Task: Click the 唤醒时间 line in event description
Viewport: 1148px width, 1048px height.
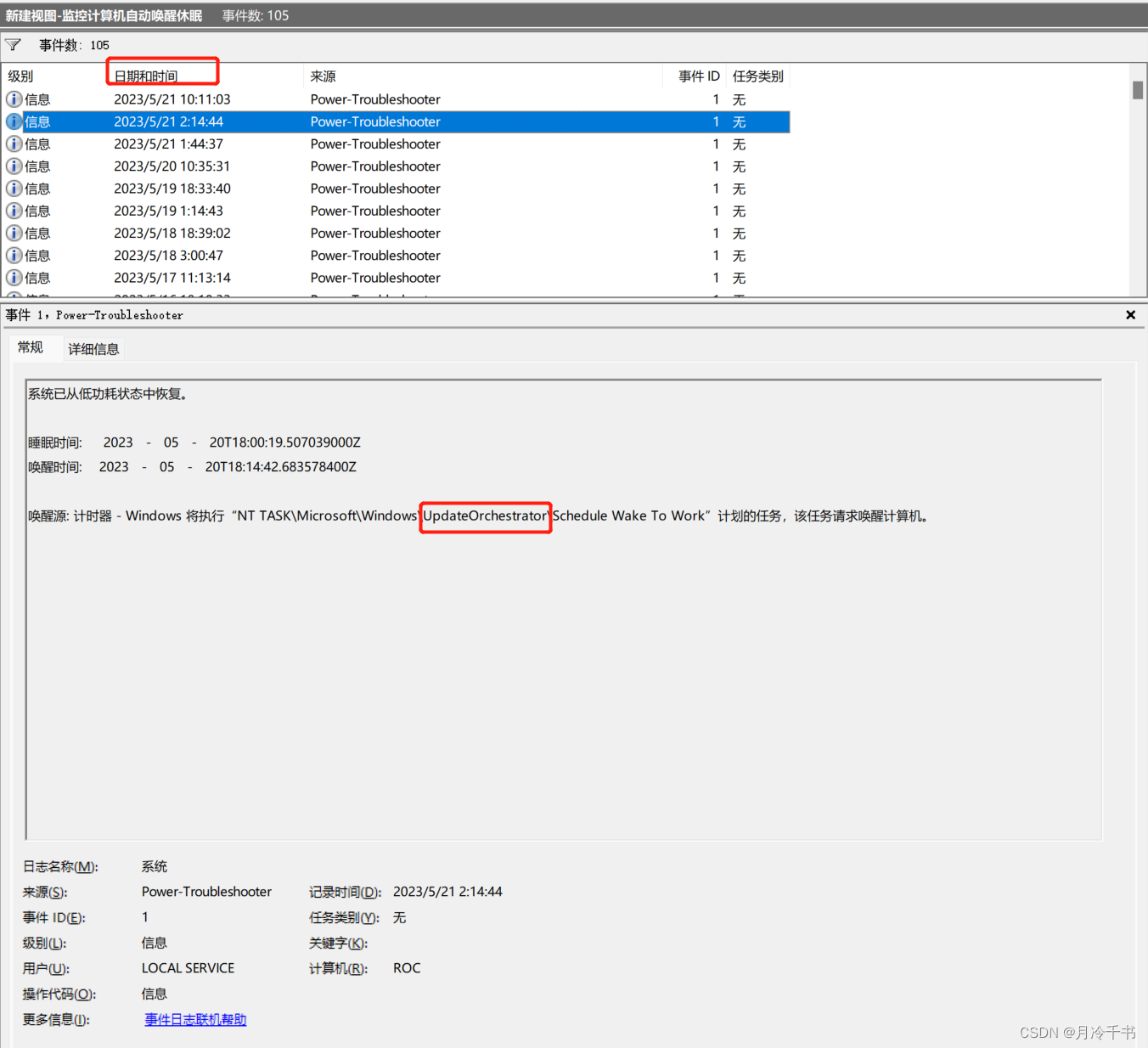Action: (193, 467)
